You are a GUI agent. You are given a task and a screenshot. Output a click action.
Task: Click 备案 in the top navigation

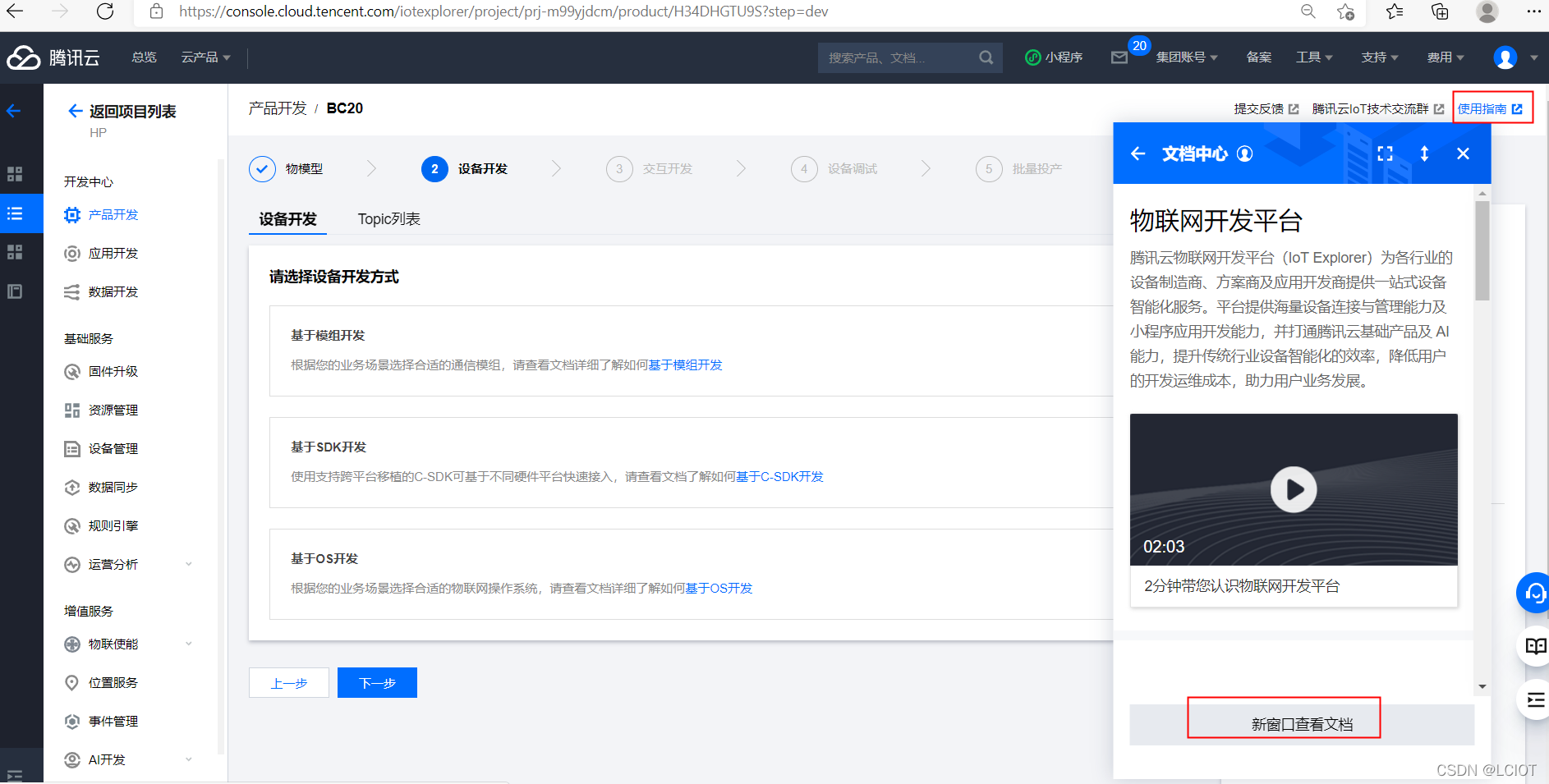pyautogui.click(x=1258, y=57)
